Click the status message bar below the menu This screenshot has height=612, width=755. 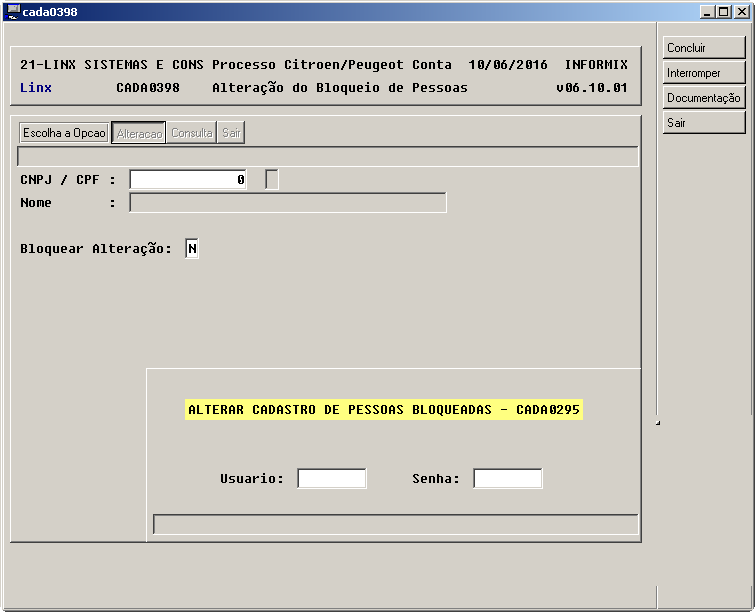pyautogui.click(x=328, y=156)
